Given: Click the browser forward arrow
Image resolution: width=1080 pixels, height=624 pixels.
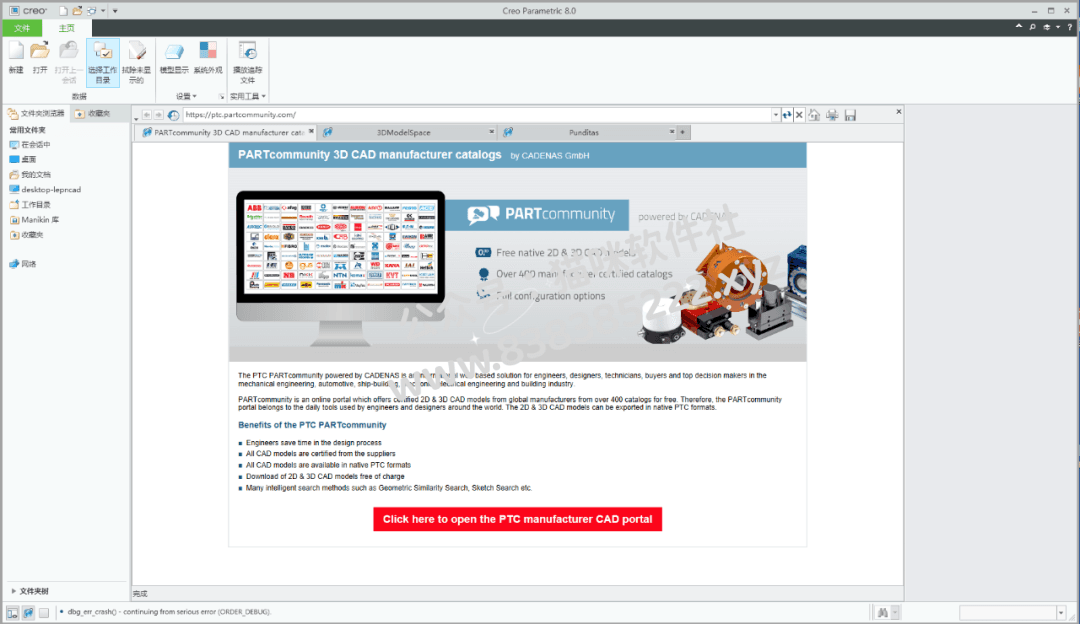Looking at the screenshot, I should point(158,115).
